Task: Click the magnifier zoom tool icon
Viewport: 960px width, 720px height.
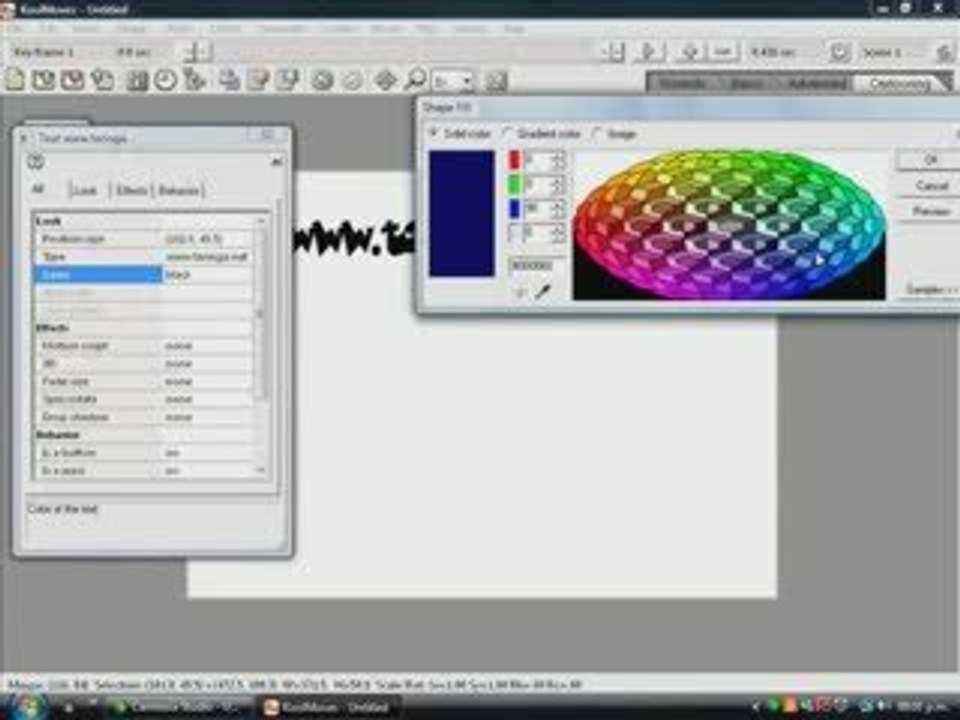Action: tap(416, 80)
